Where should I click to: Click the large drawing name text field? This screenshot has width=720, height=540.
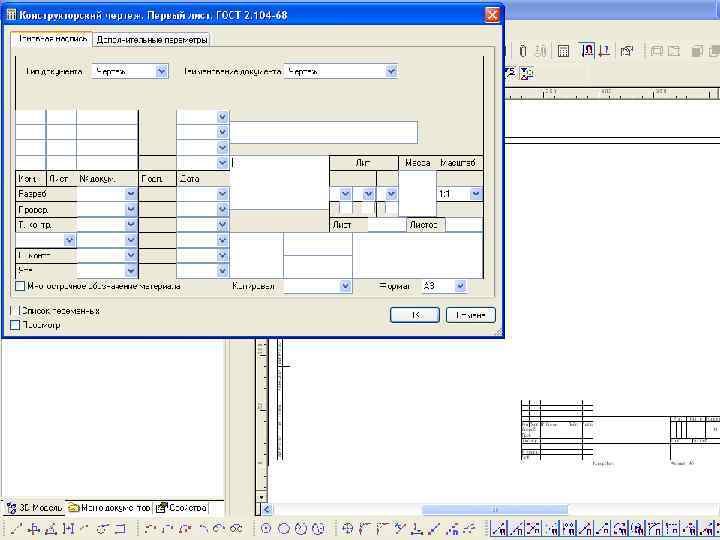tap(280, 183)
